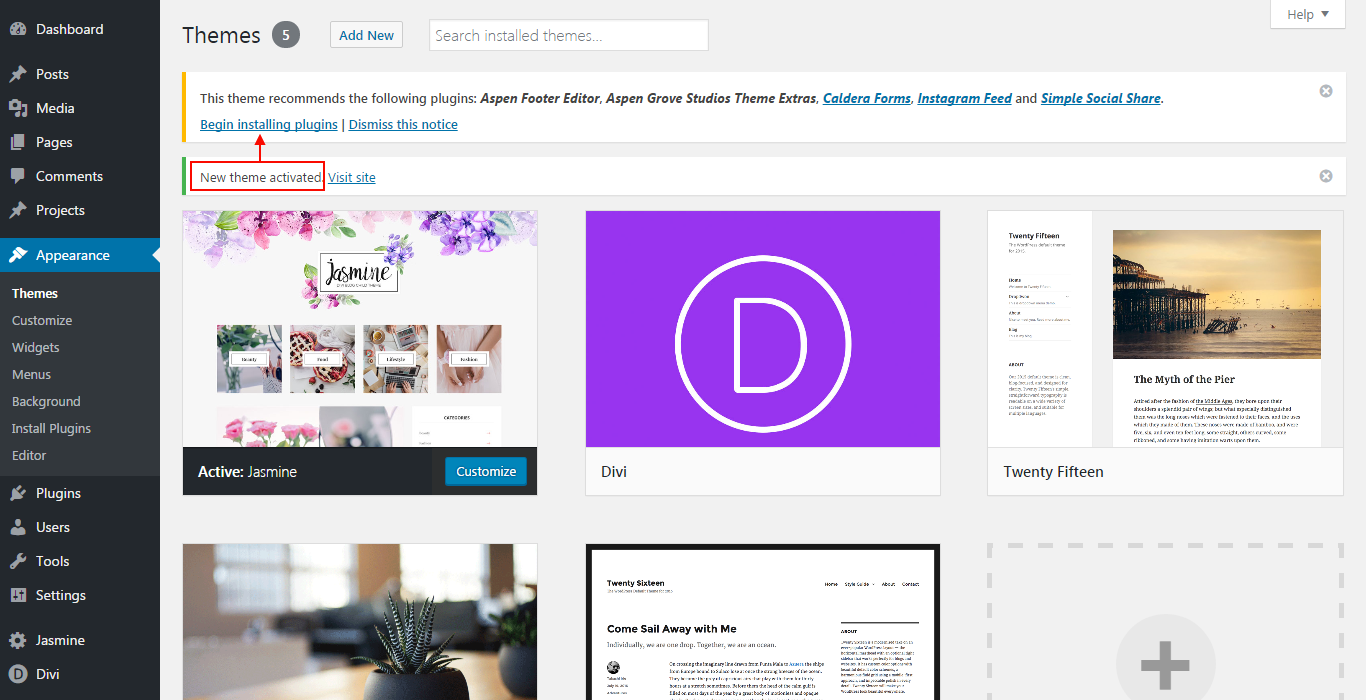Click the Users person icon

(18, 527)
